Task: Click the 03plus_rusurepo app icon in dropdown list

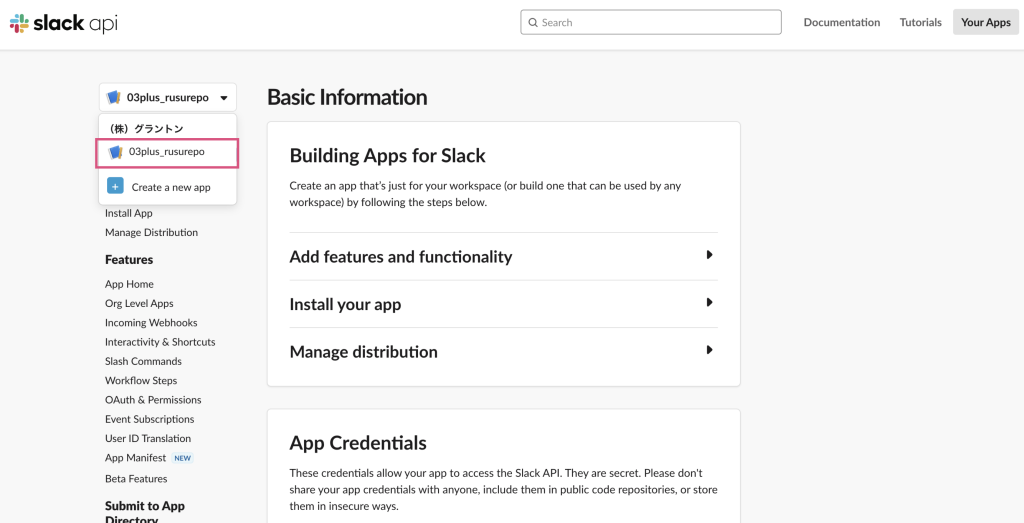Action: coord(115,152)
